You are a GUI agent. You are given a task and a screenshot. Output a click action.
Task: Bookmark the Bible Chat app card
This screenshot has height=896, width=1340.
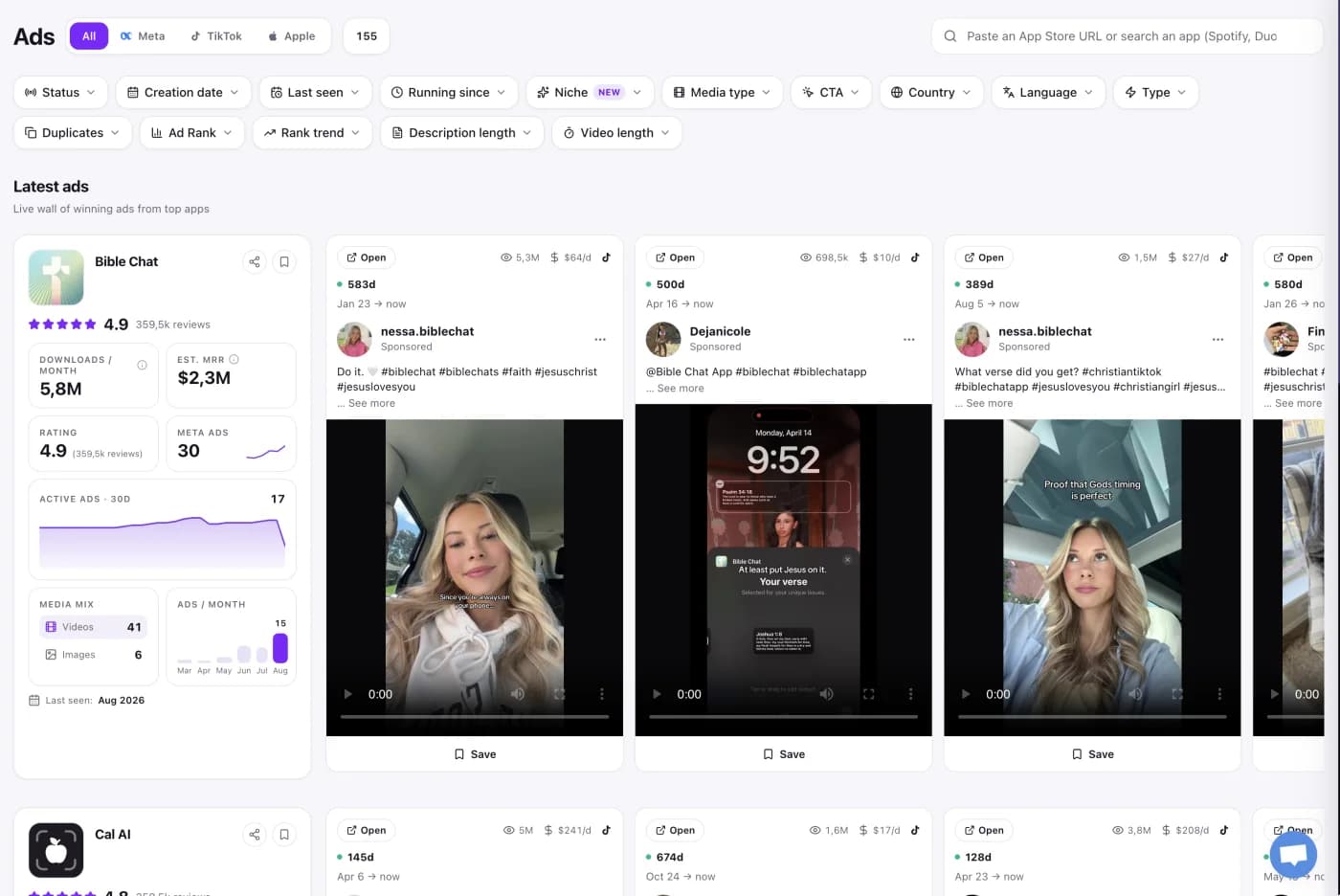[284, 261]
